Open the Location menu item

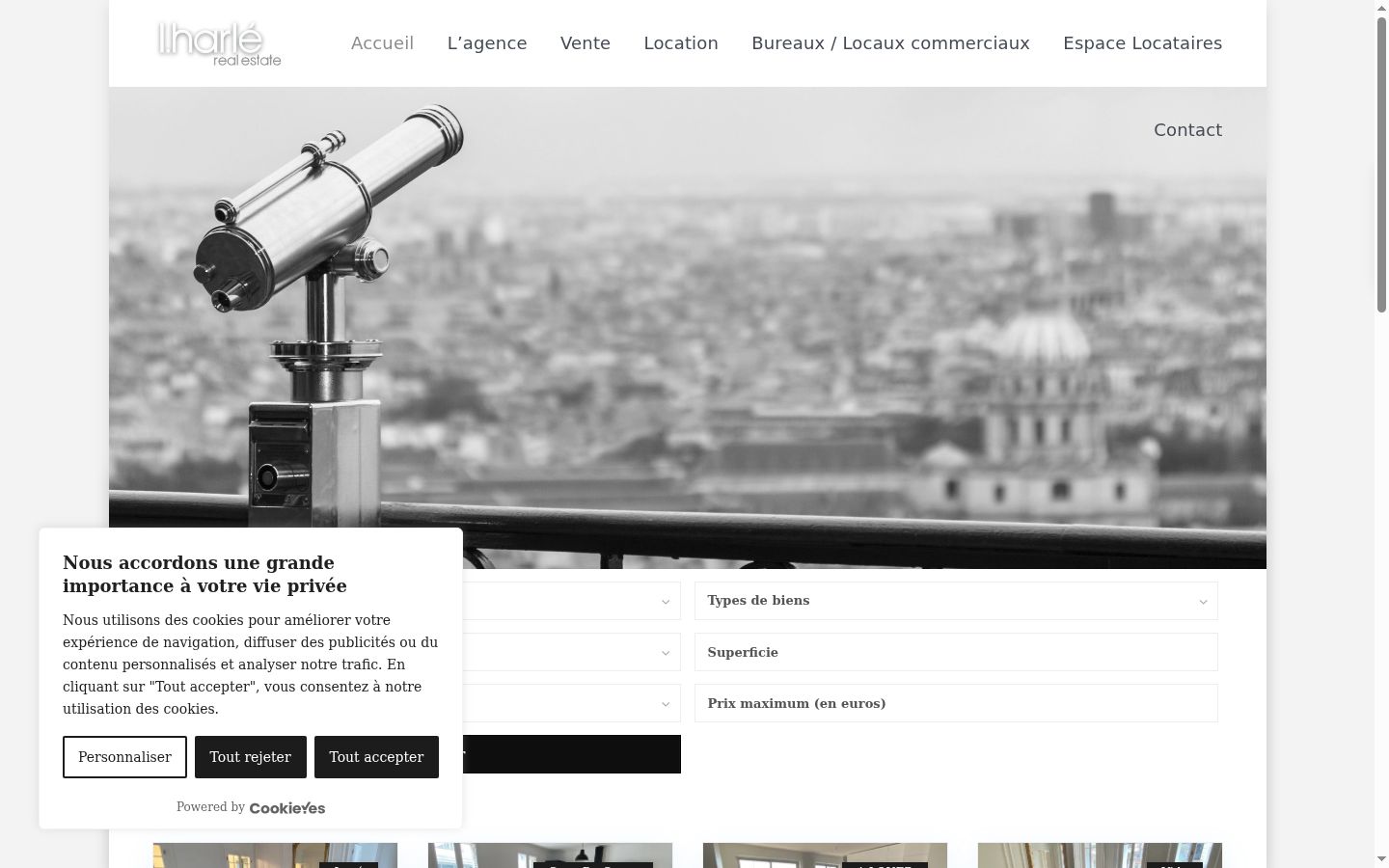tap(681, 43)
